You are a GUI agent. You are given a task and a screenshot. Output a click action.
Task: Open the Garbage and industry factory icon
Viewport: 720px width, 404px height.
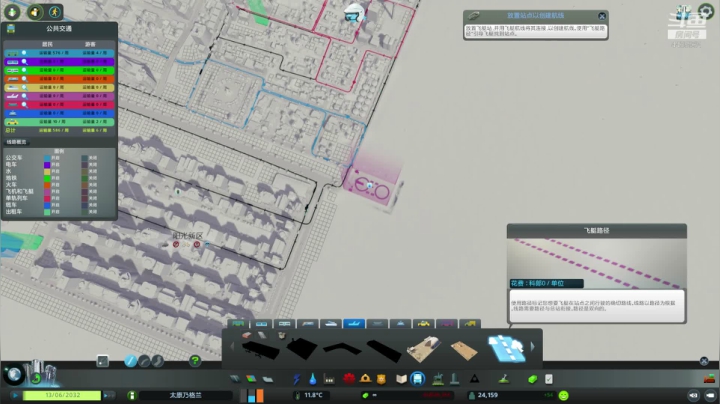(x=329, y=379)
